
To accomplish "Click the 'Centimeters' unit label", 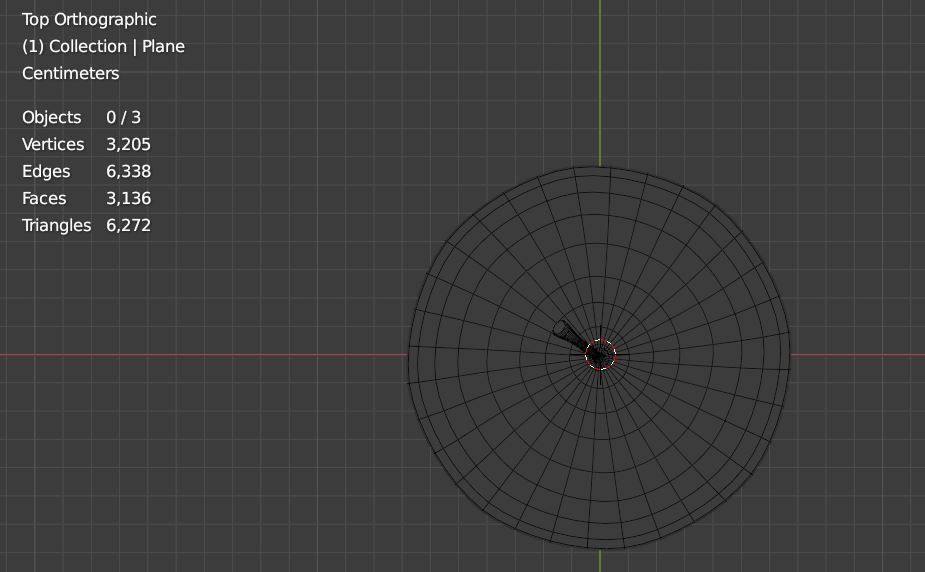I will coord(71,73).
